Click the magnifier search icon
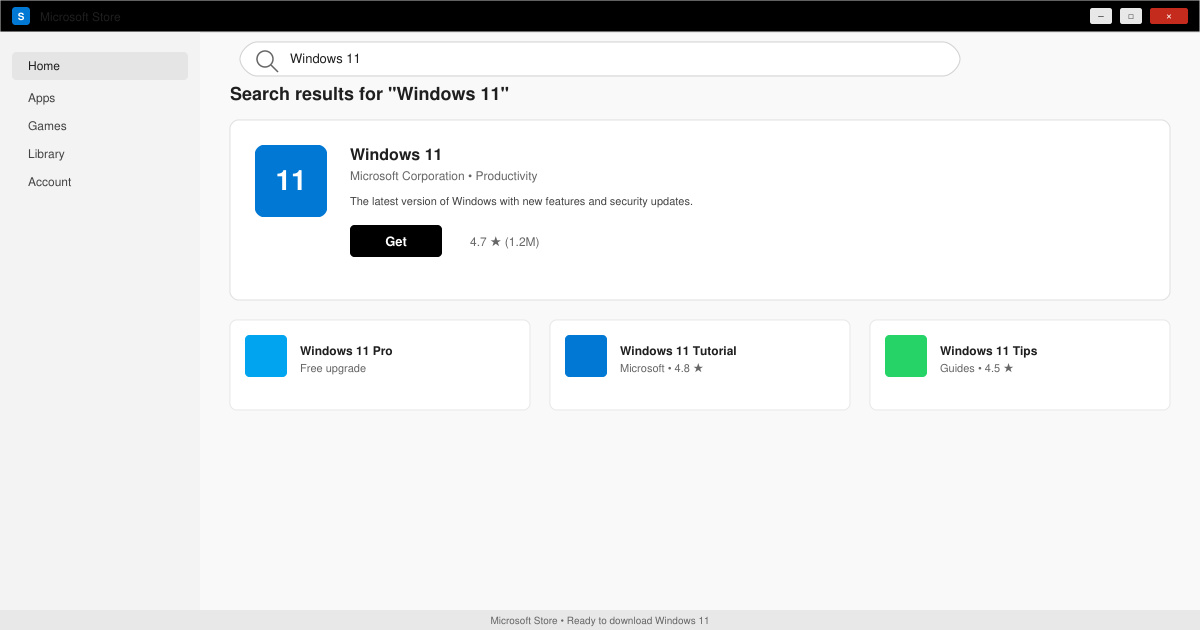The image size is (1200, 630). coord(267,61)
